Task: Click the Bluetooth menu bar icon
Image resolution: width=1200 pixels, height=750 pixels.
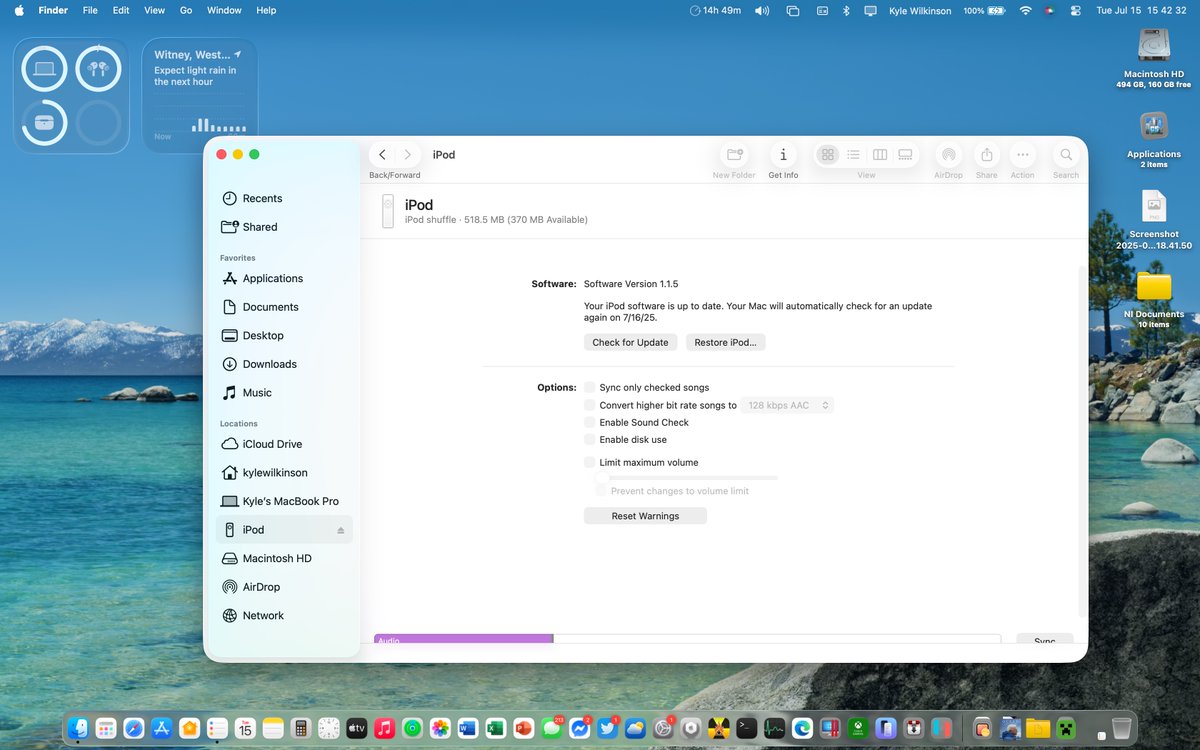Action: click(x=845, y=10)
